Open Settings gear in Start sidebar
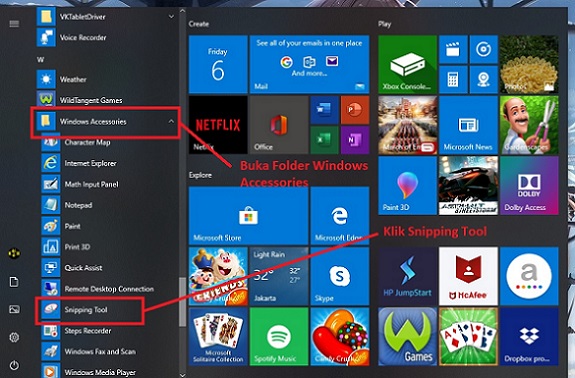575x378 pixels. point(14,337)
